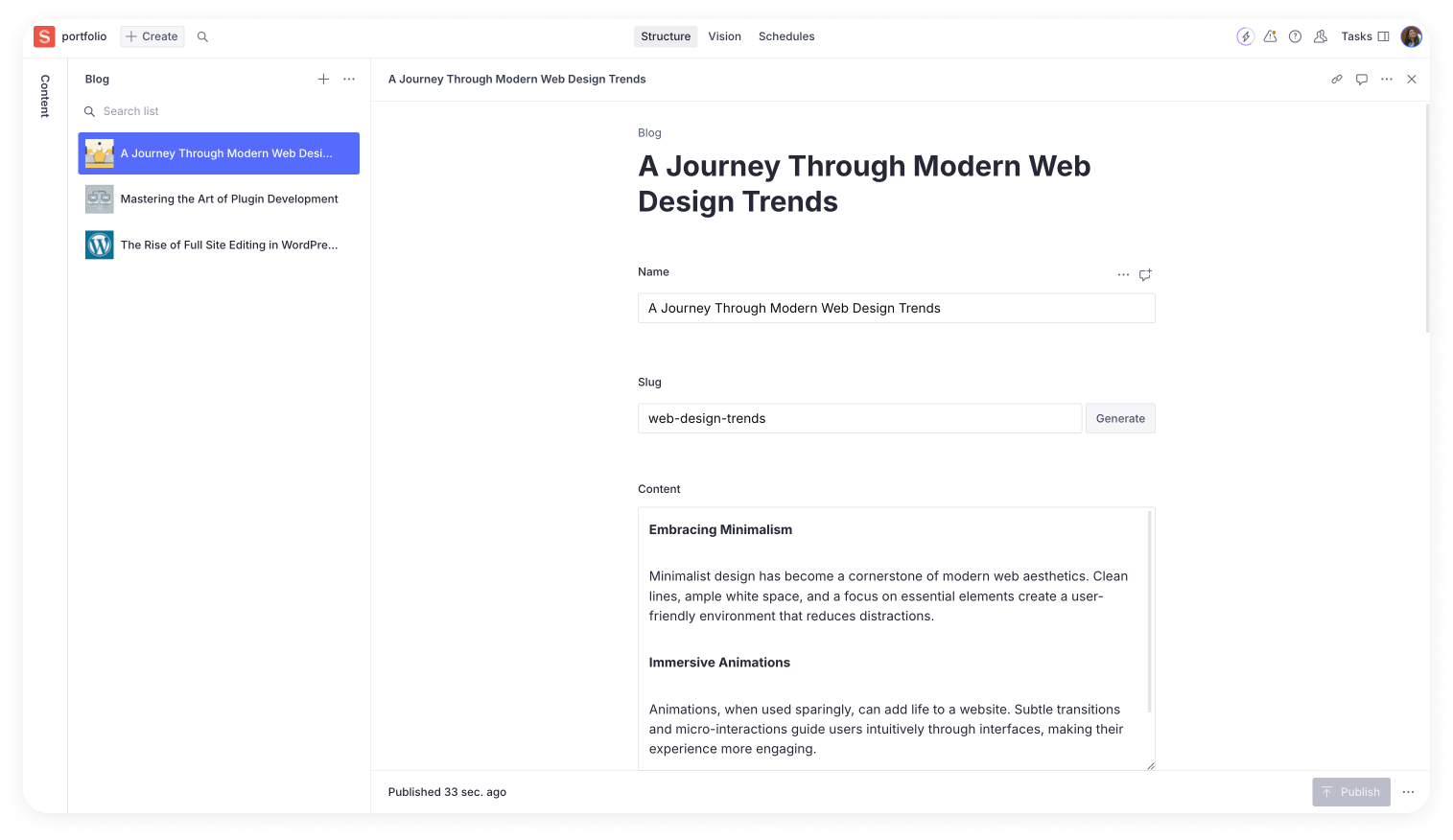Edit the Slug input field

click(x=860, y=418)
